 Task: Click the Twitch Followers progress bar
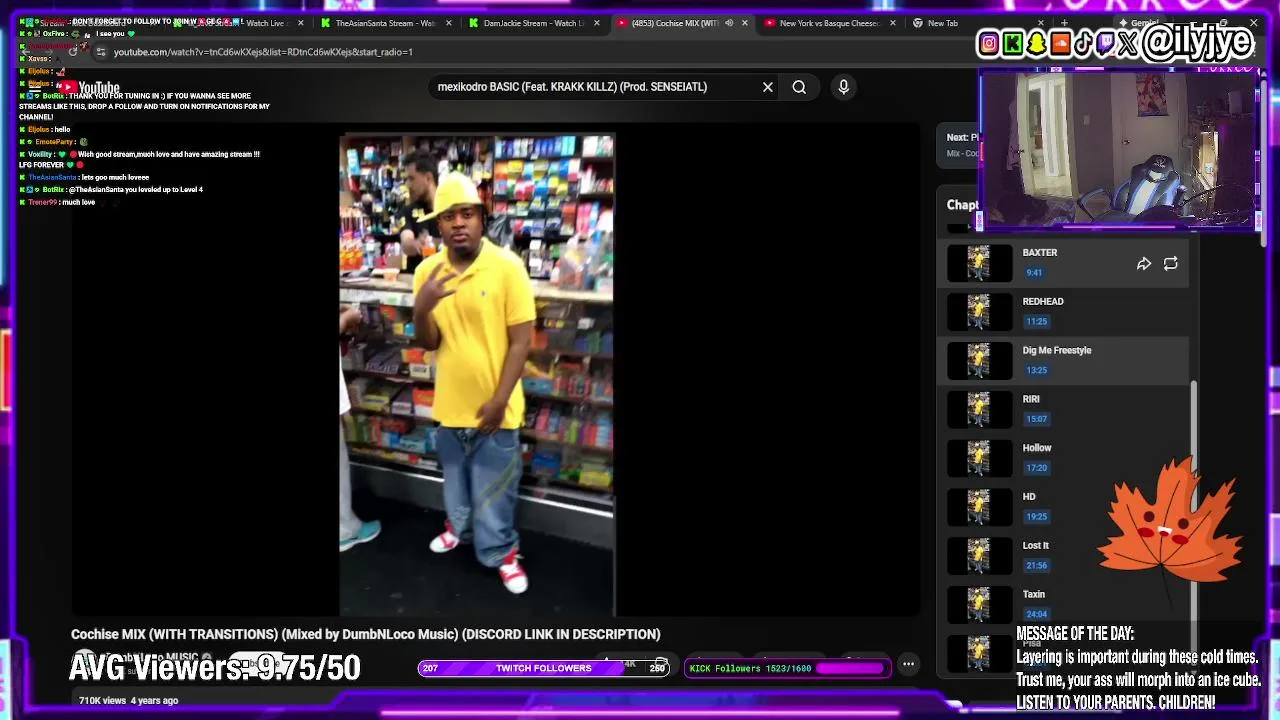544,668
